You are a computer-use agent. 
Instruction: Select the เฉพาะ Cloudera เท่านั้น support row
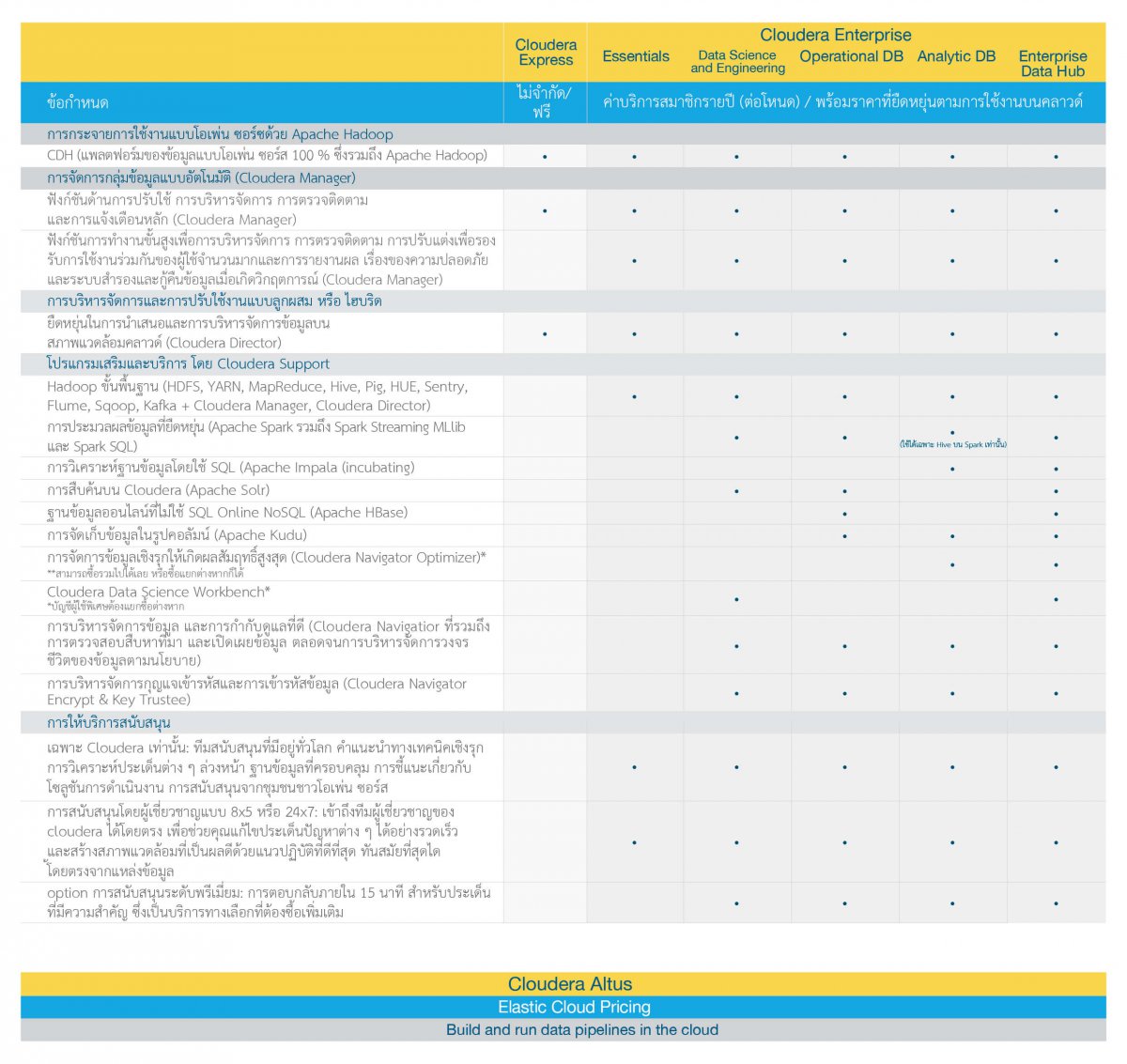(x=266, y=767)
